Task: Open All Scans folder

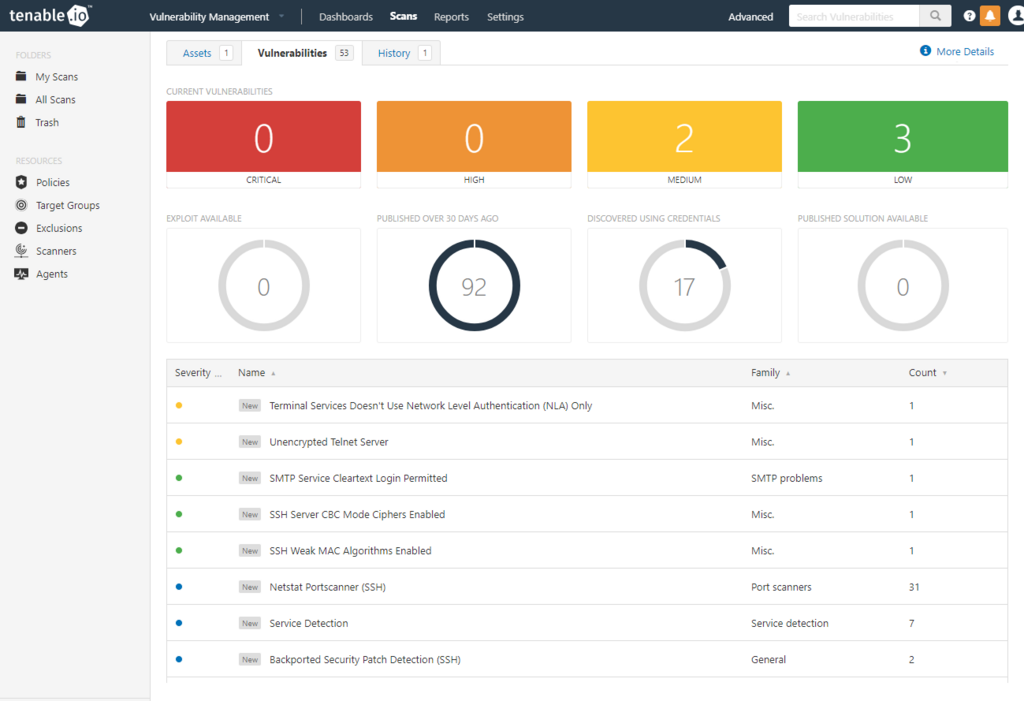Action: pyautogui.click(x=55, y=99)
